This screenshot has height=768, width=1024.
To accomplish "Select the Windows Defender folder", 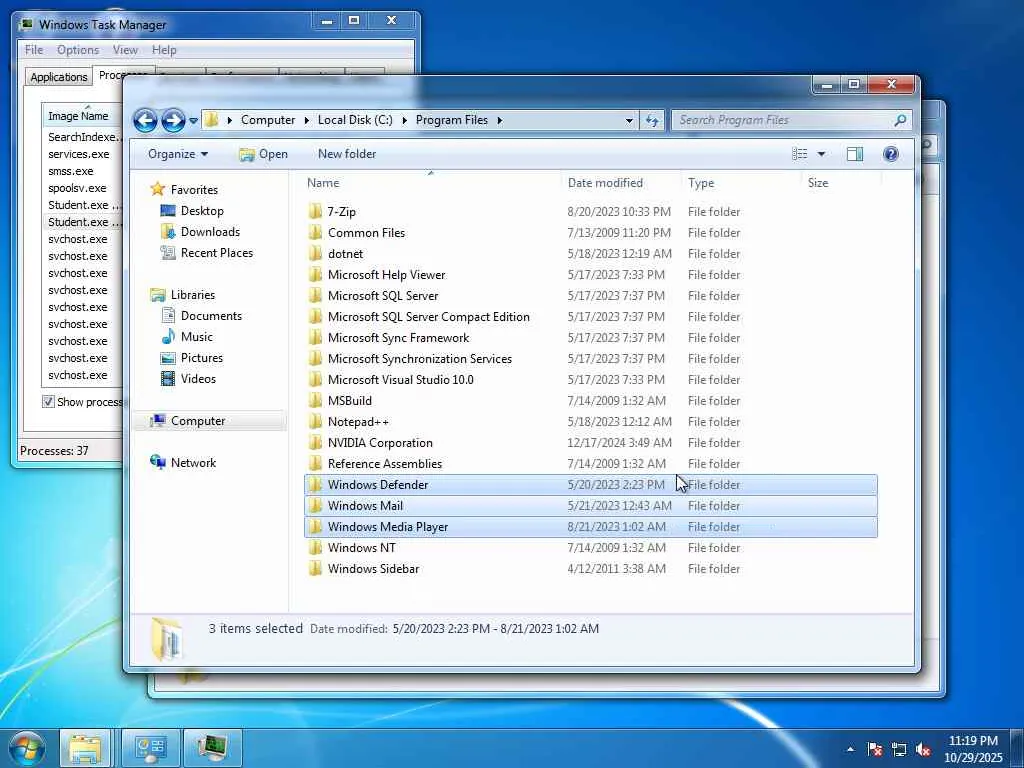I will (x=590, y=485).
